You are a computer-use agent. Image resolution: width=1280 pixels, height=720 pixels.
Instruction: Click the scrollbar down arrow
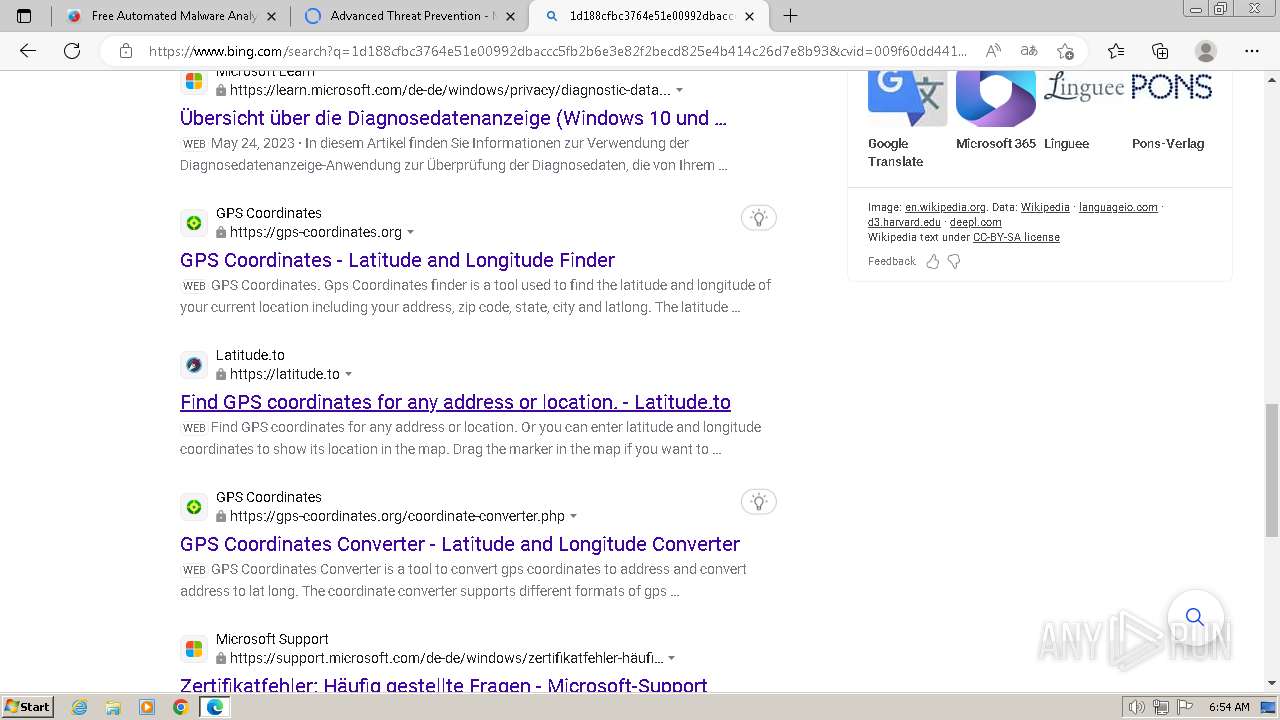1271,683
